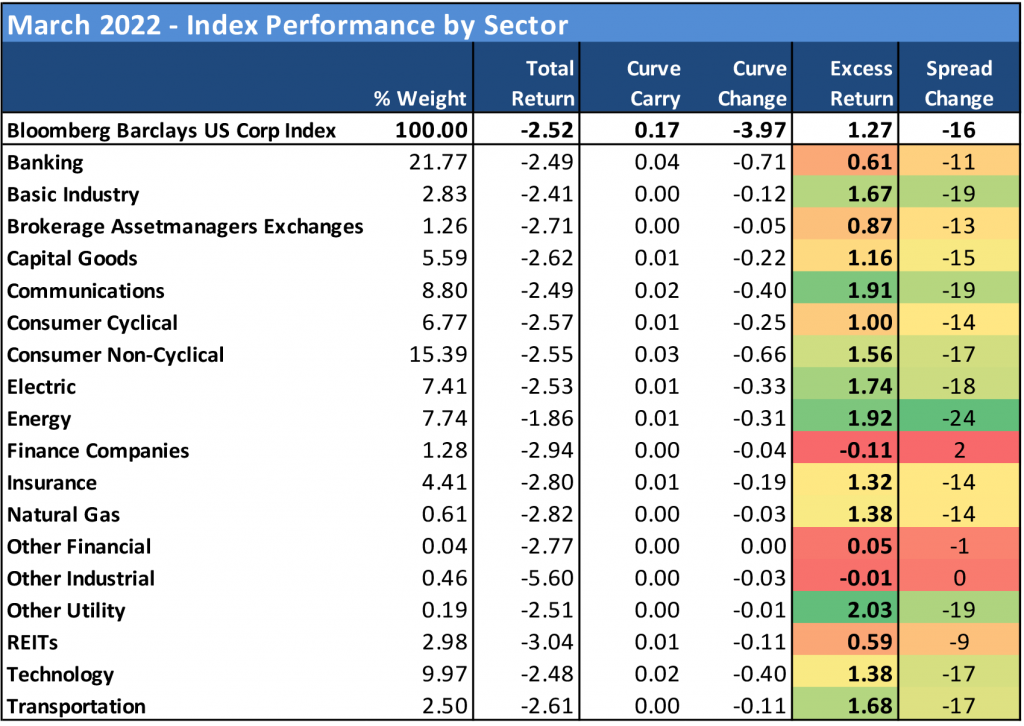Click the 'Banking' sector row label
The image size is (1024, 726).
[45, 162]
